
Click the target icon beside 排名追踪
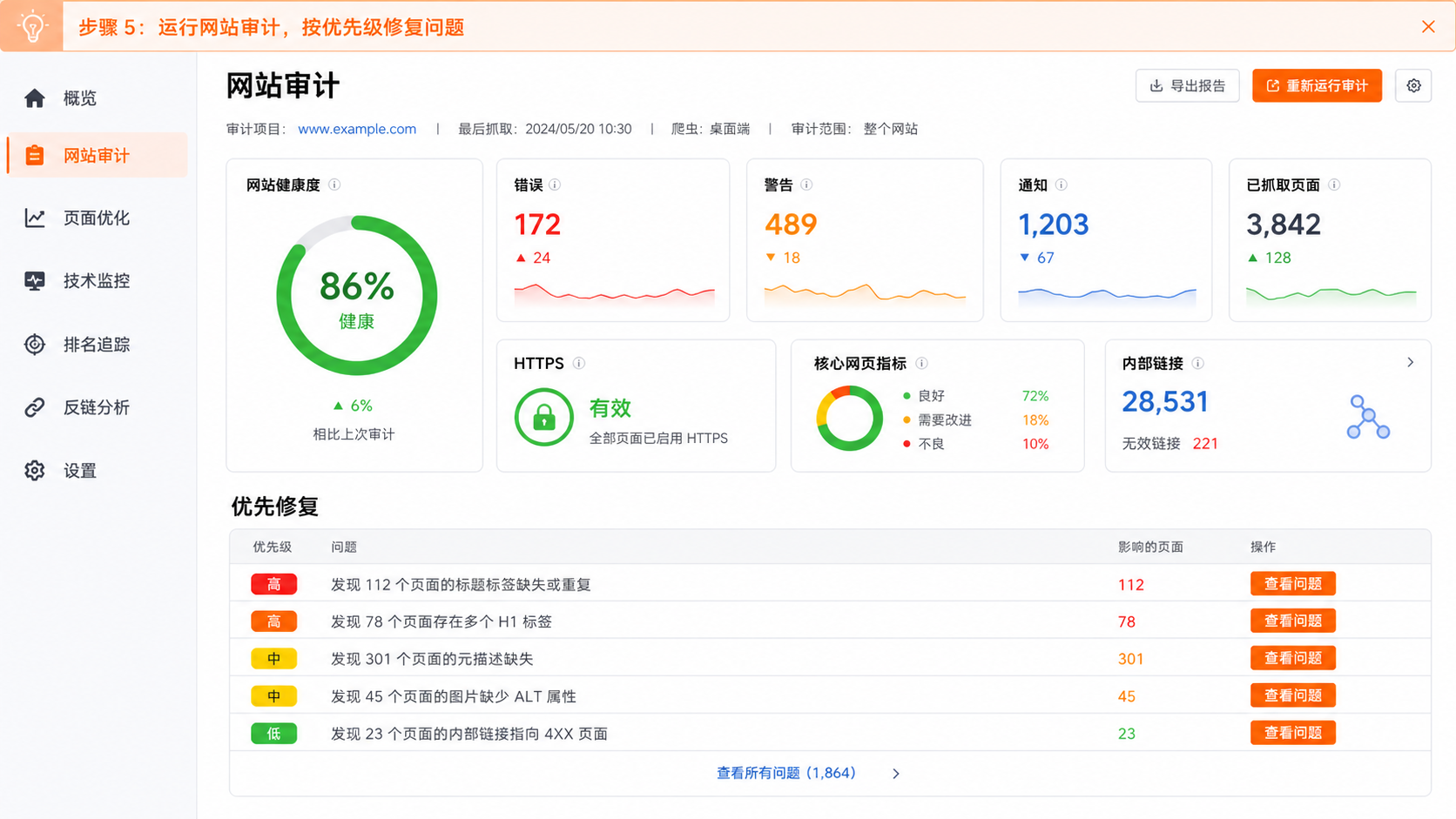click(35, 344)
